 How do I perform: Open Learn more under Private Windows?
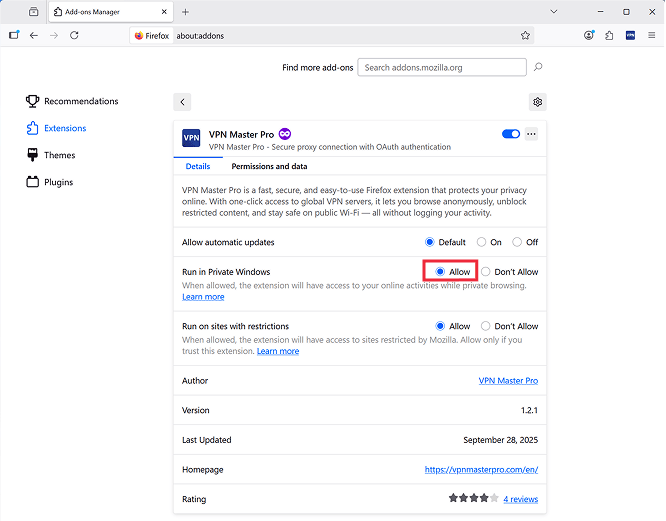[203, 297]
